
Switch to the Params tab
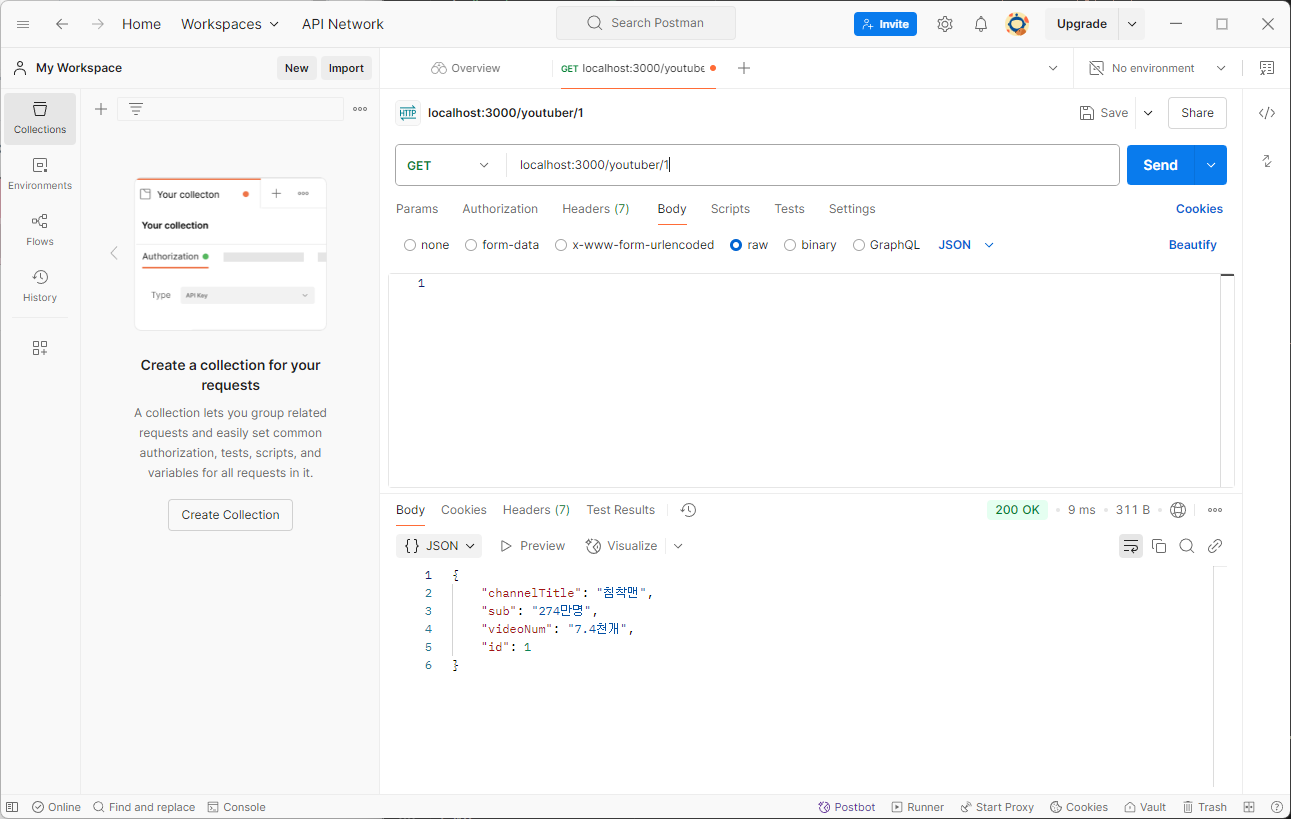[x=417, y=209]
